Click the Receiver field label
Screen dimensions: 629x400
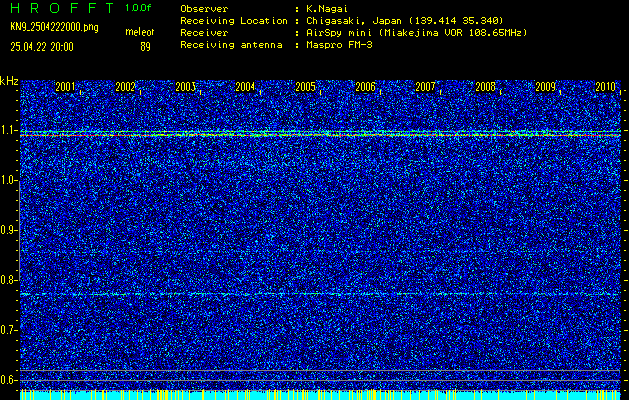tap(204, 32)
